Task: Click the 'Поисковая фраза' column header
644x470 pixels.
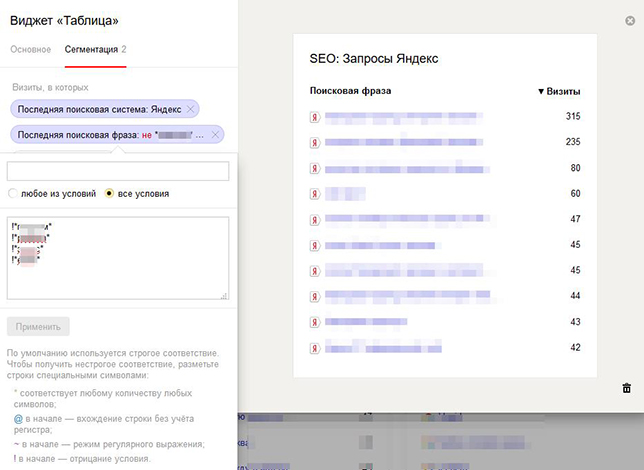Action: (x=350, y=91)
